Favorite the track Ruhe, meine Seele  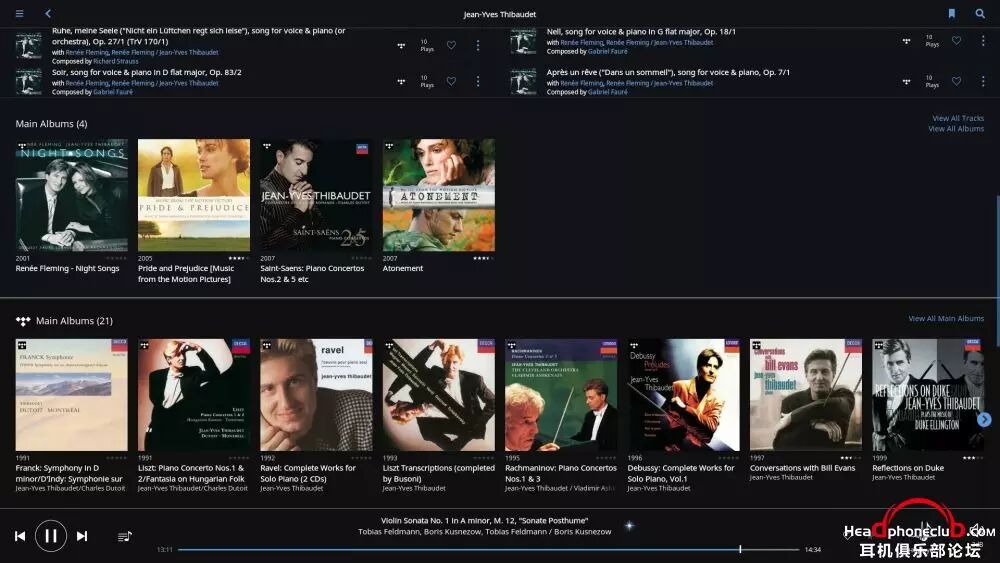tap(451, 45)
